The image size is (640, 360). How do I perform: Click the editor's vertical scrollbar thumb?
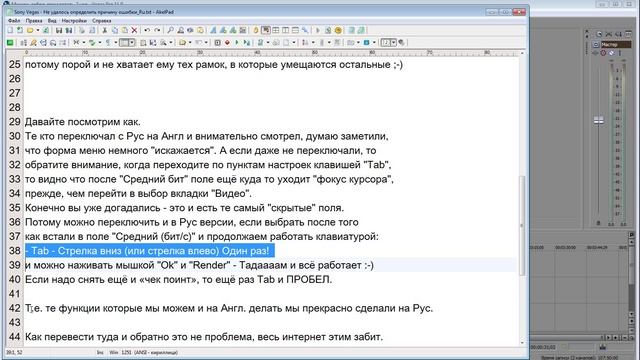pyautogui.click(x=522, y=227)
